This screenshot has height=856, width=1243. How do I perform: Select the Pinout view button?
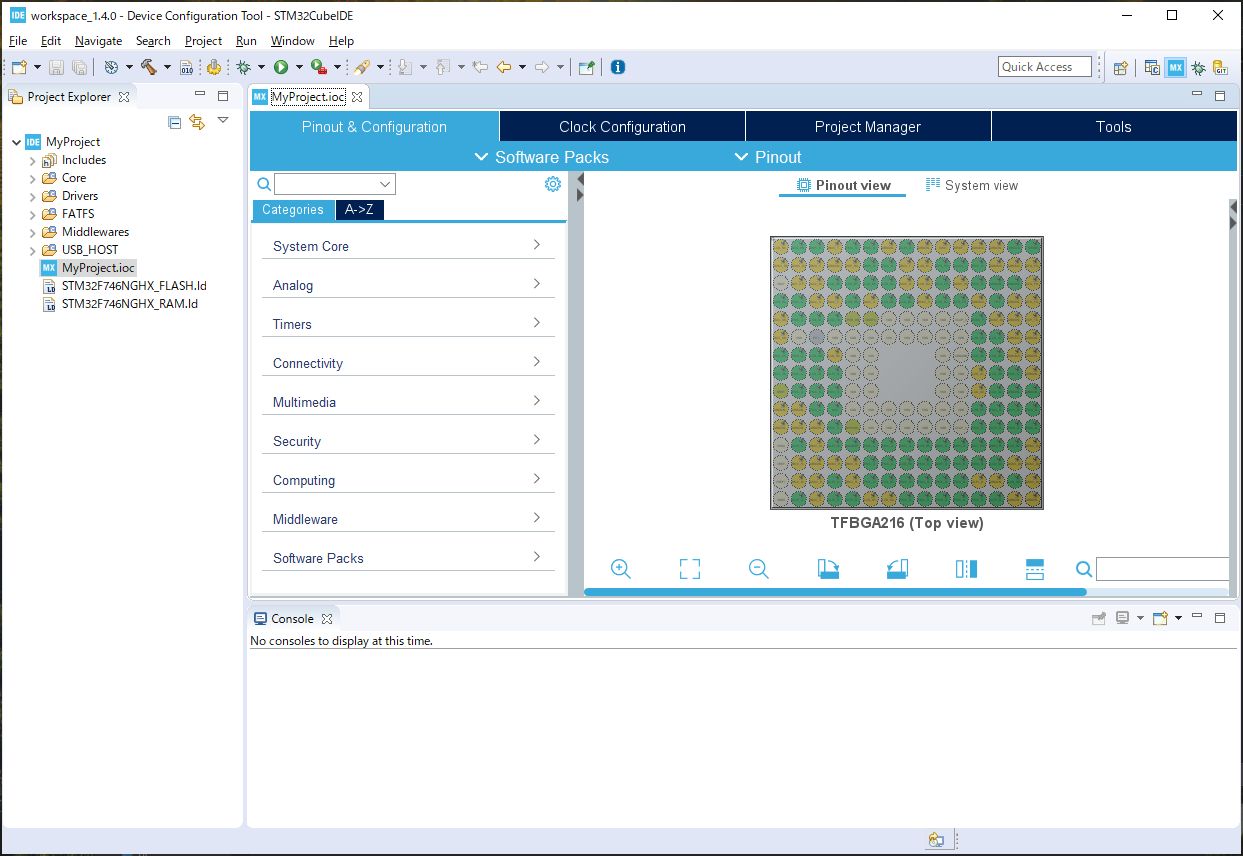click(843, 185)
